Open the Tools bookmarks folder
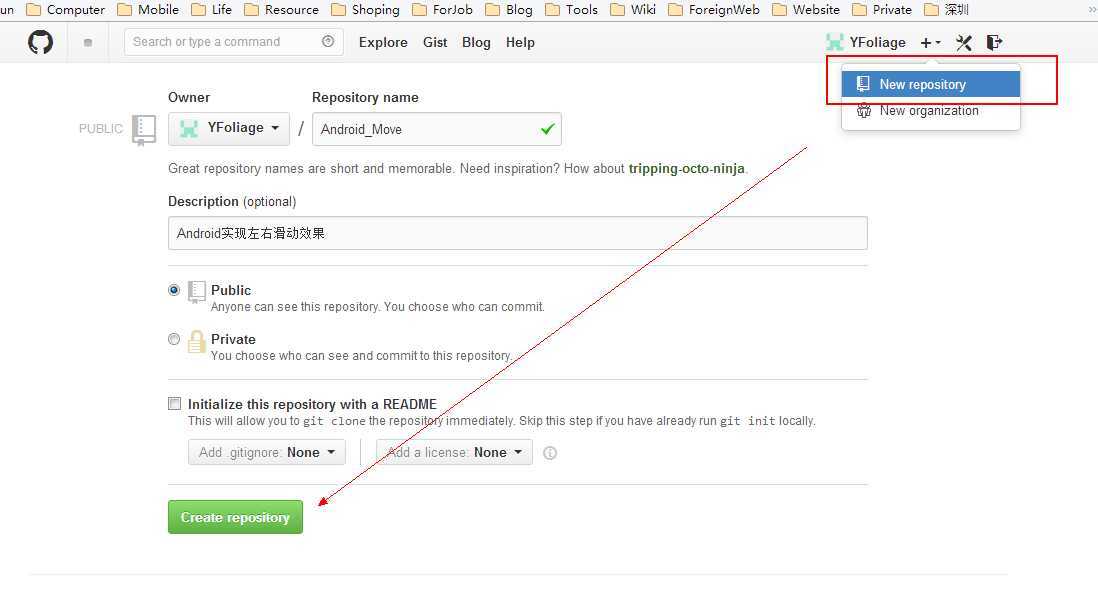1098x591 pixels. click(x=571, y=10)
